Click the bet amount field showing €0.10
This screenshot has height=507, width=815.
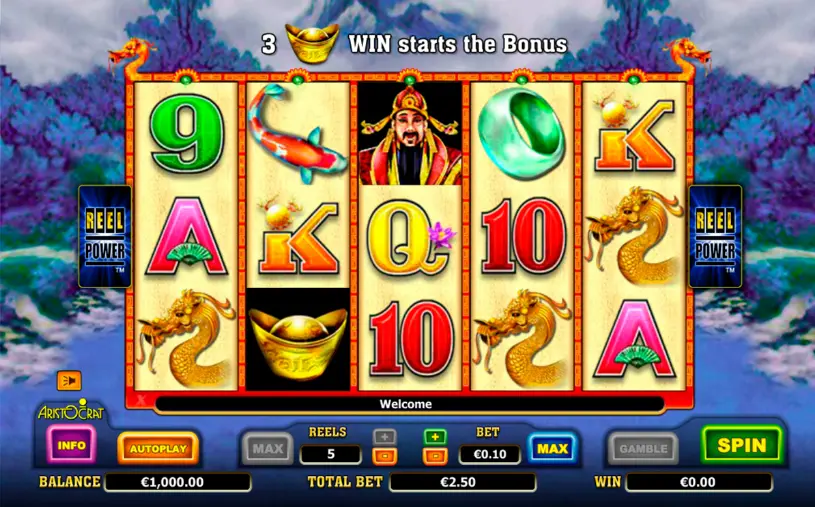490,454
